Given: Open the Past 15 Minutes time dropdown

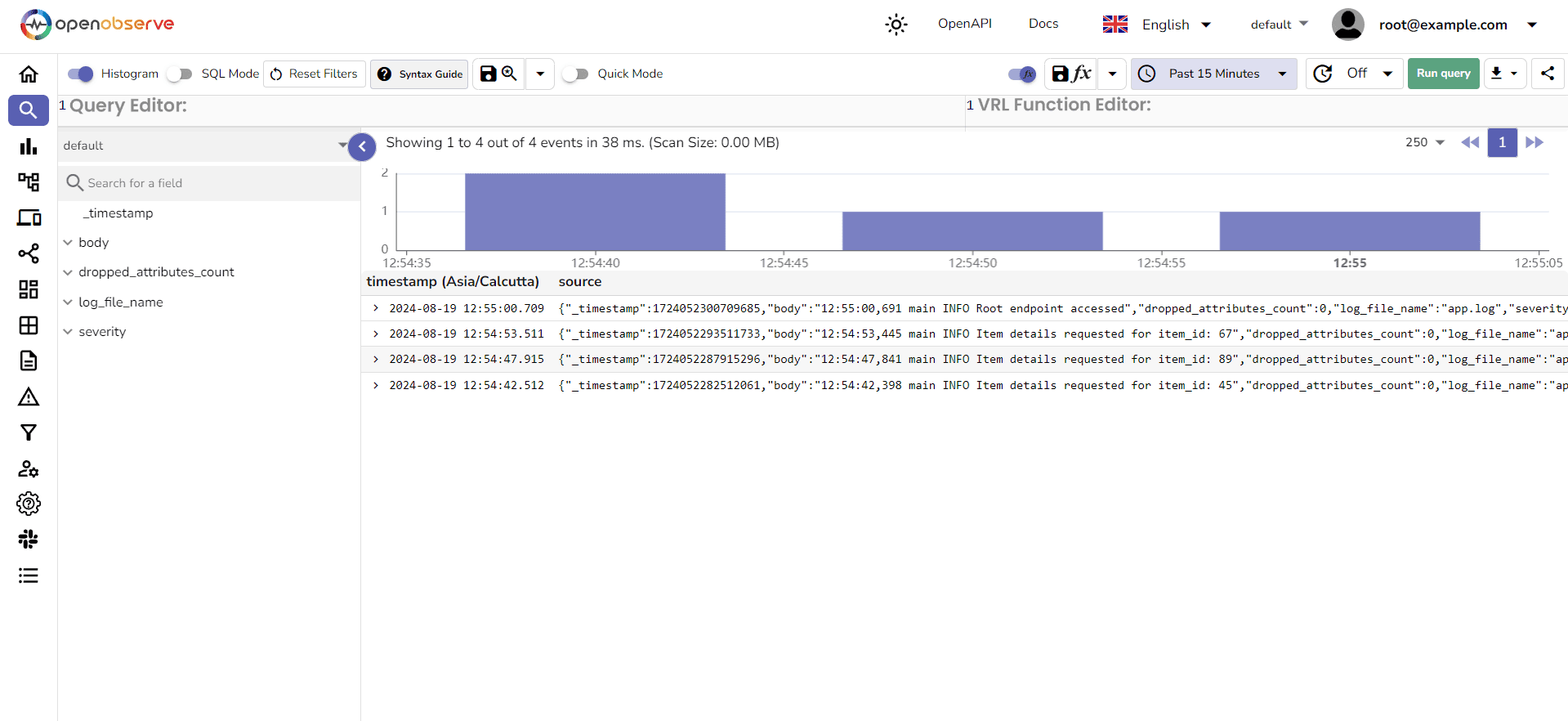Looking at the screenshot, I should coord(1213,74).
